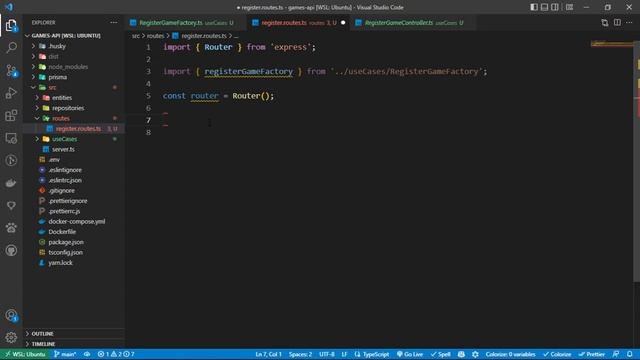640x360 pixels.
Task: Click the editor minimap
Action: [x=612, y=43]
